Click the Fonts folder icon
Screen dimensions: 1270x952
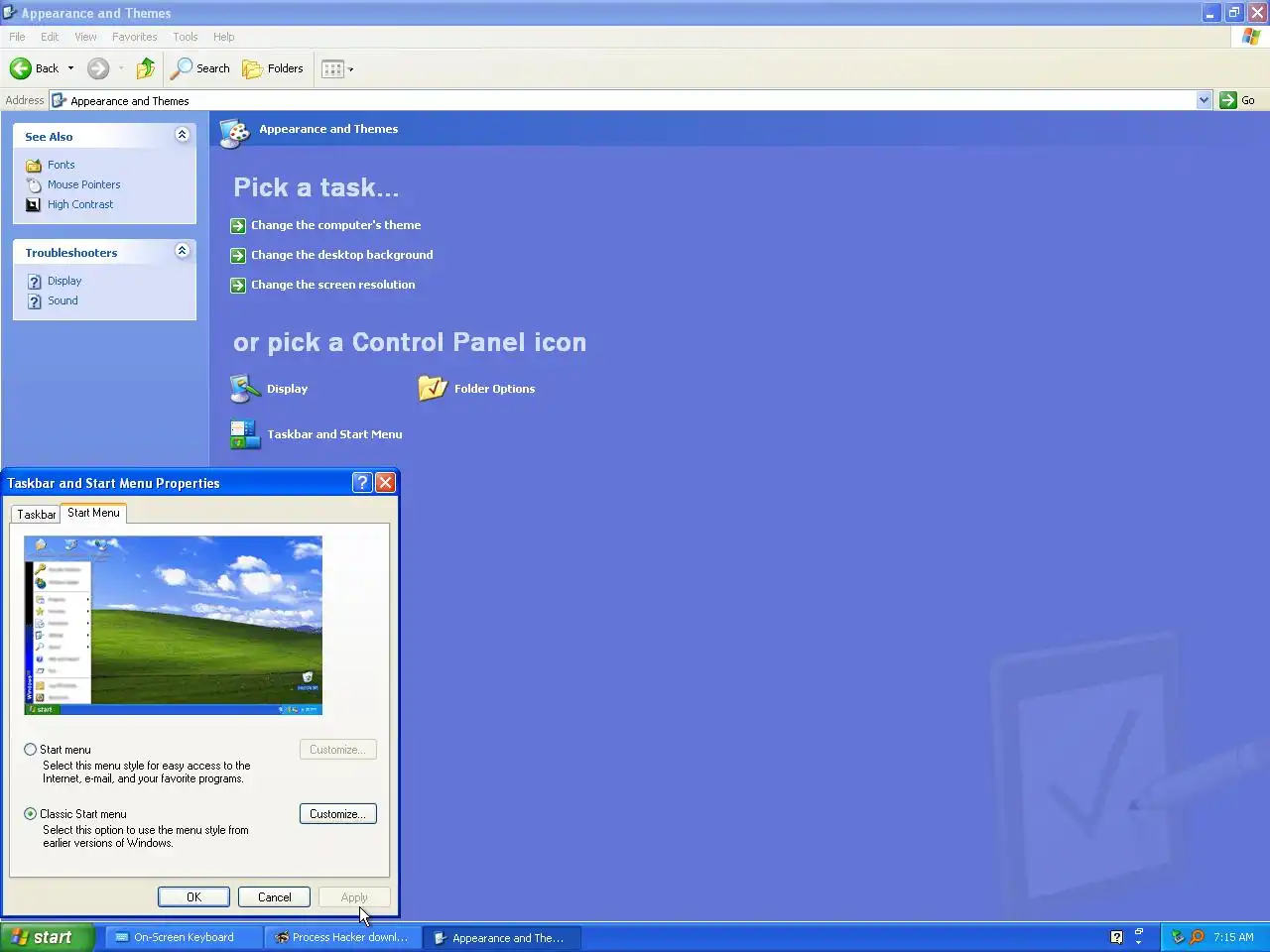34,166
